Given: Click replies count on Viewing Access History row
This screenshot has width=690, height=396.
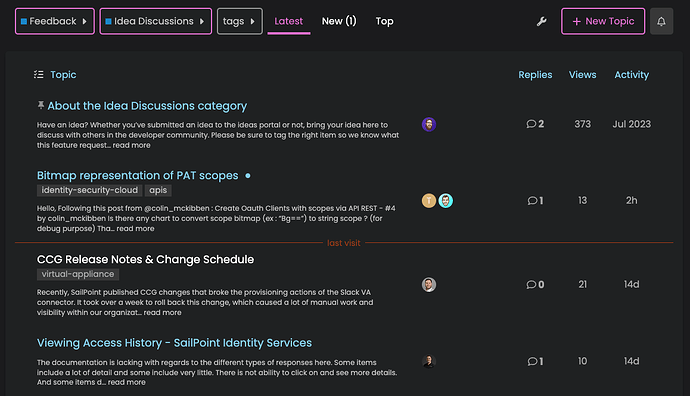Looking at the screenshot, I should click(x=535, y=361).
